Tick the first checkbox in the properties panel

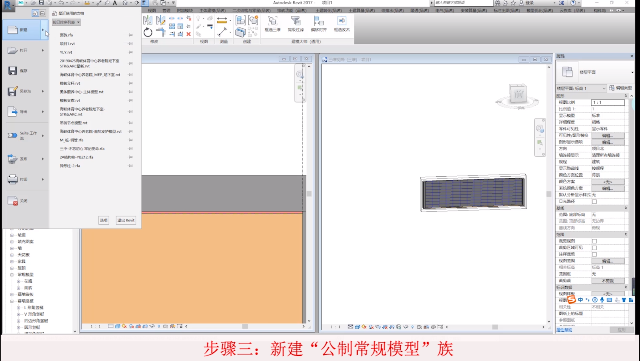pos(594,202)
